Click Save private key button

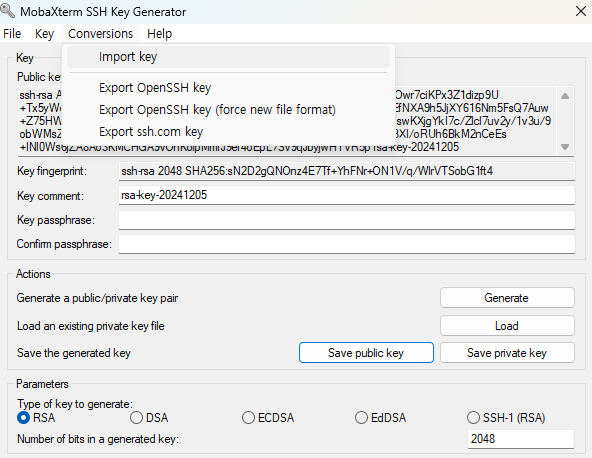point(507,353)
